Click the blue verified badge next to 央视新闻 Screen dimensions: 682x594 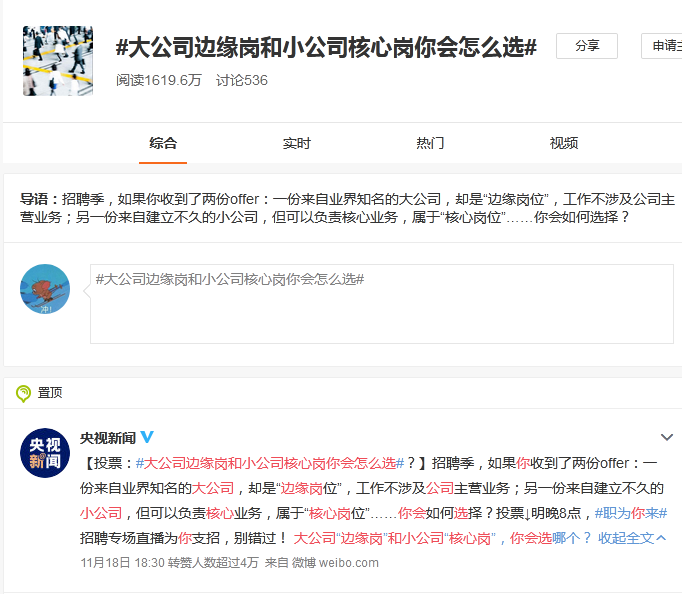click(x=148, y=438)
